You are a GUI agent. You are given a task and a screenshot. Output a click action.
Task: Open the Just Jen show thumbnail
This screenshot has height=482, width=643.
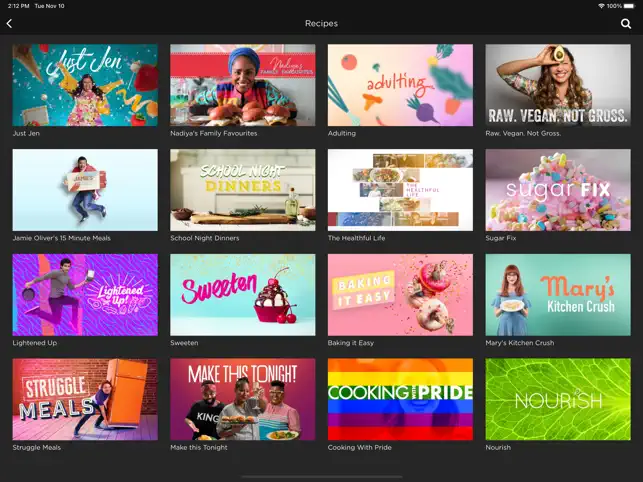[x=85, y=85]
